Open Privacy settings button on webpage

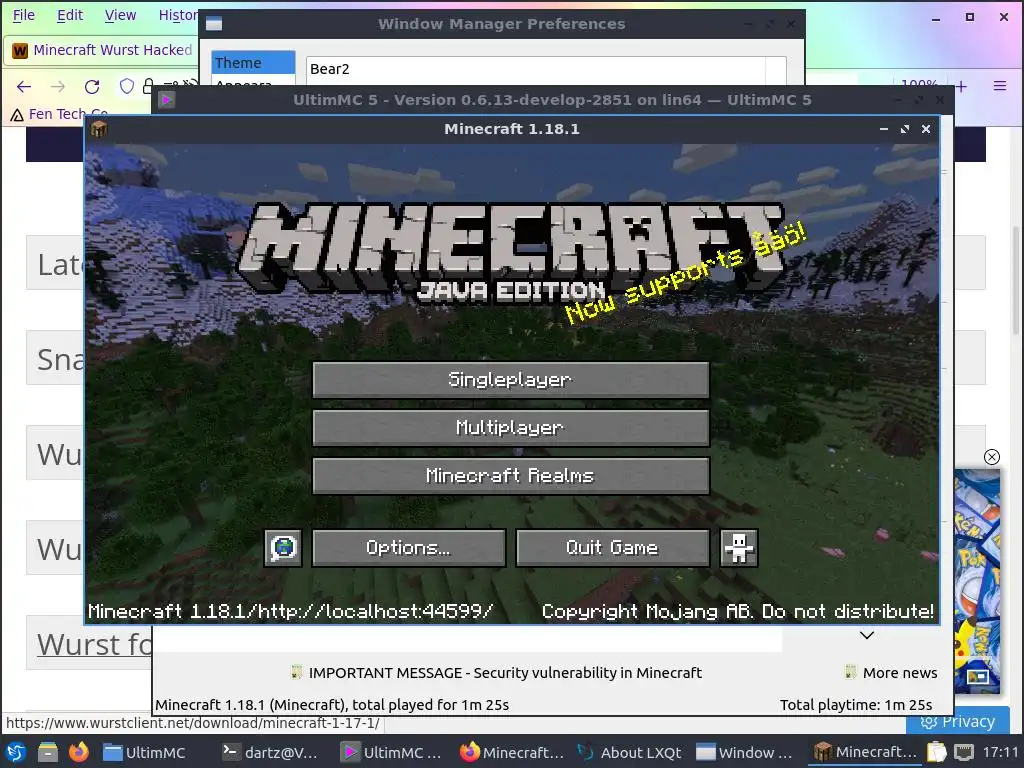pyautogui.click(x=957, y=721)
